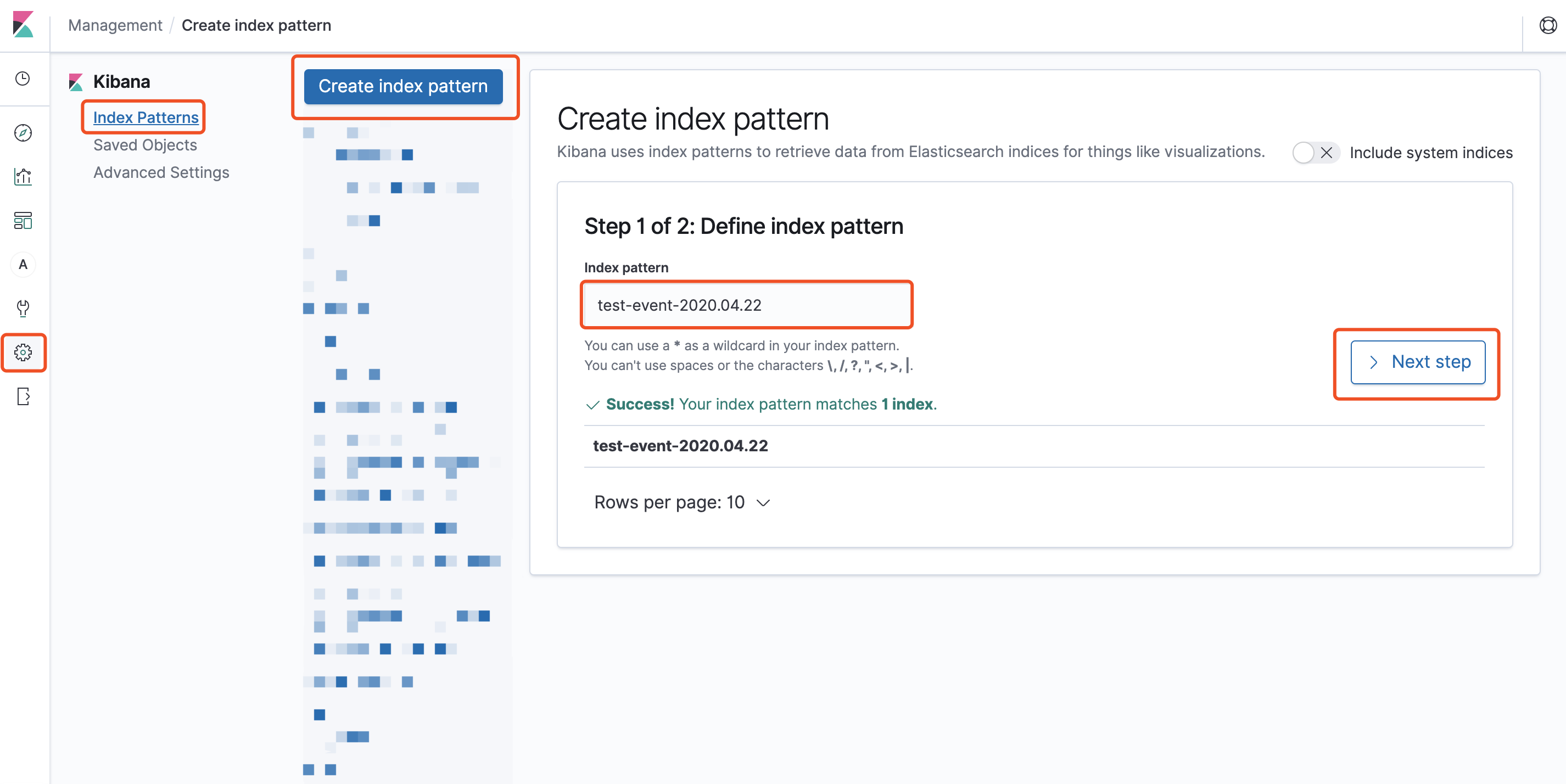Click the 'Step 1 of 2' heading
1566x784 pixels.
[744, 226]
